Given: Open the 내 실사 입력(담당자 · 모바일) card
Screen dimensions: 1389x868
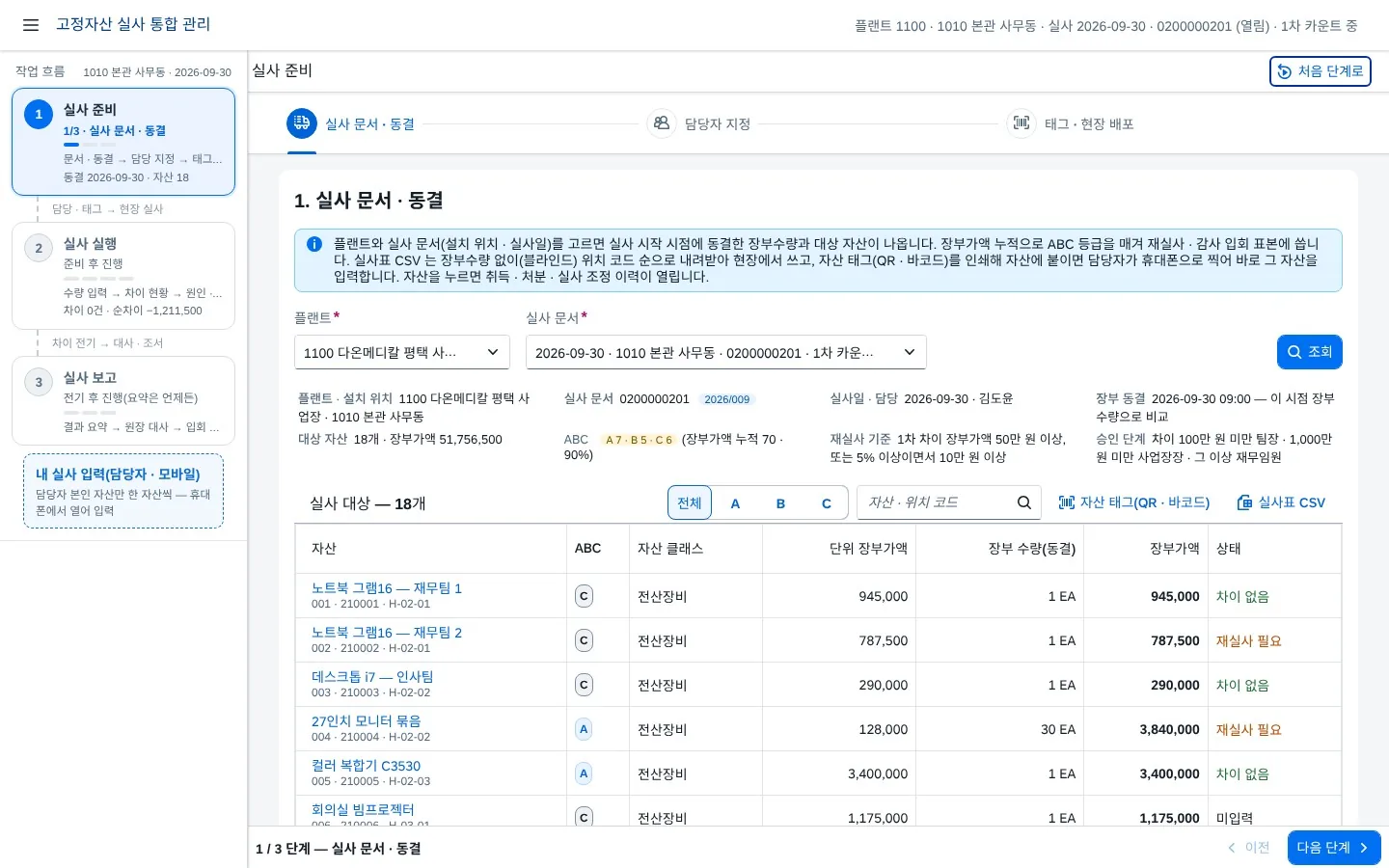Looking at the screenshot, I should click(123, 491).
